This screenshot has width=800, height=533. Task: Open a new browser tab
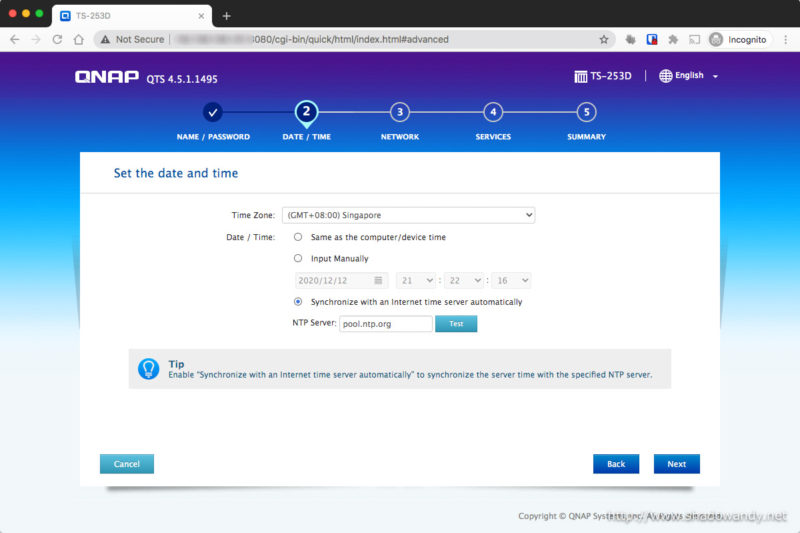pos(226,15)
